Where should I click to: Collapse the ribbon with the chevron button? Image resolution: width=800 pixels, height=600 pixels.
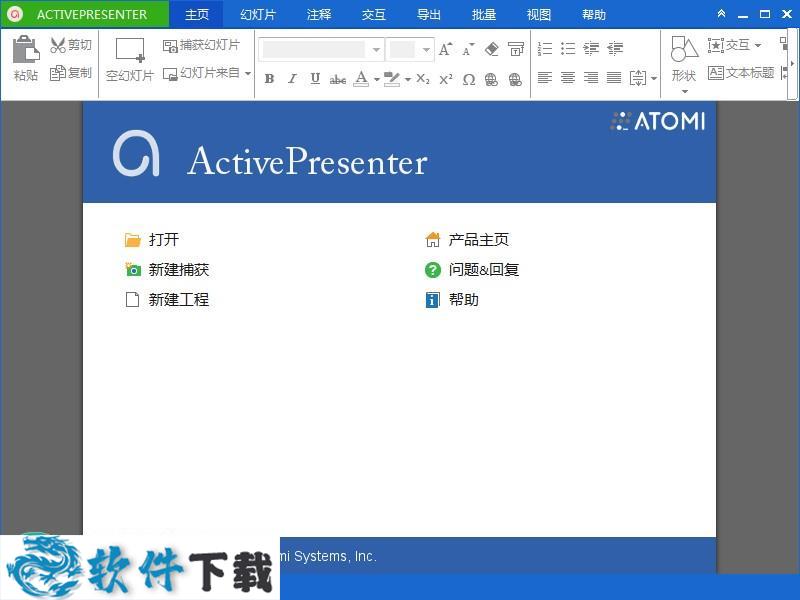[721, 14]
